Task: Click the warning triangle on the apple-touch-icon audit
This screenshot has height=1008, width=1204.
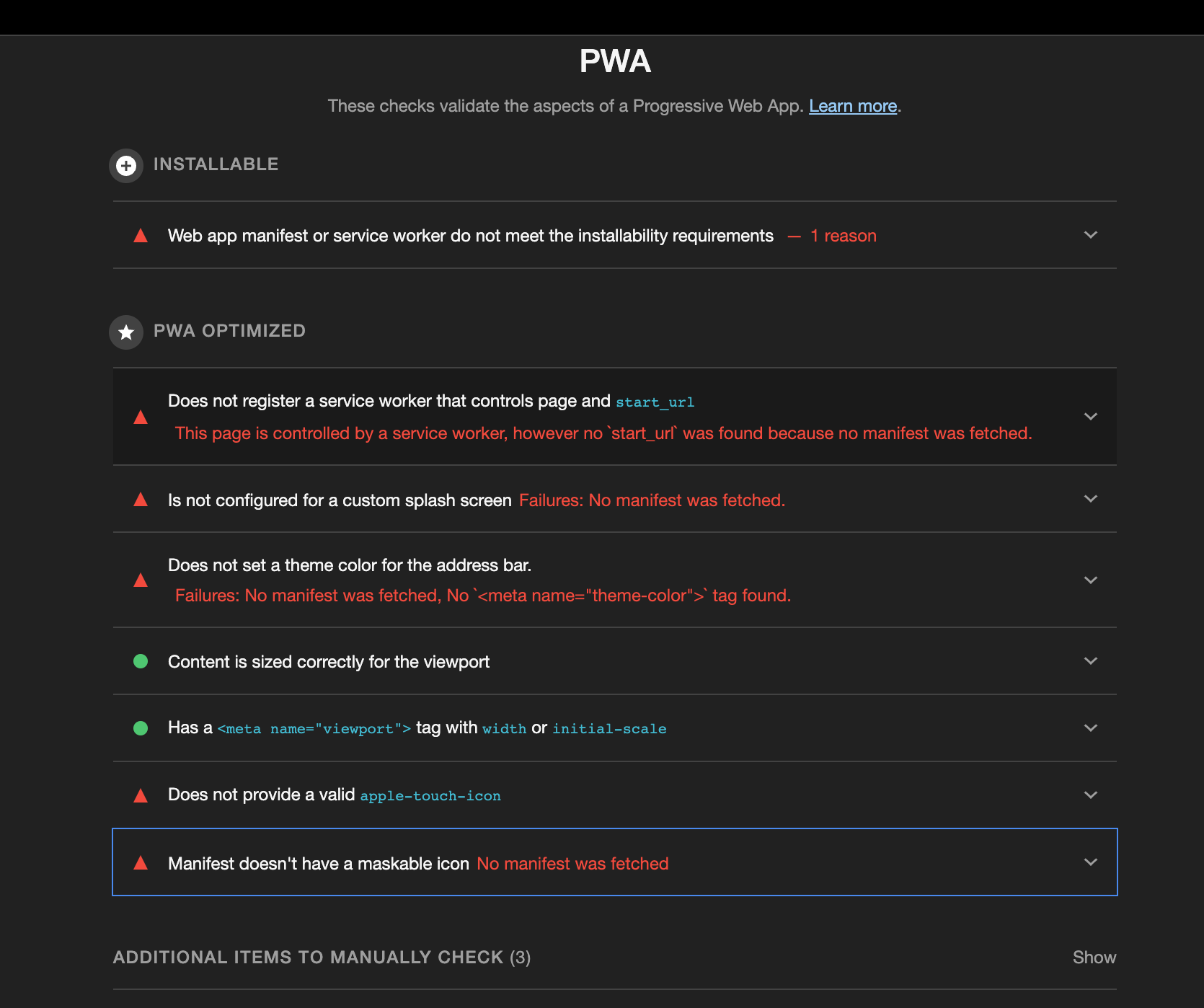Action: click(141, 795)
